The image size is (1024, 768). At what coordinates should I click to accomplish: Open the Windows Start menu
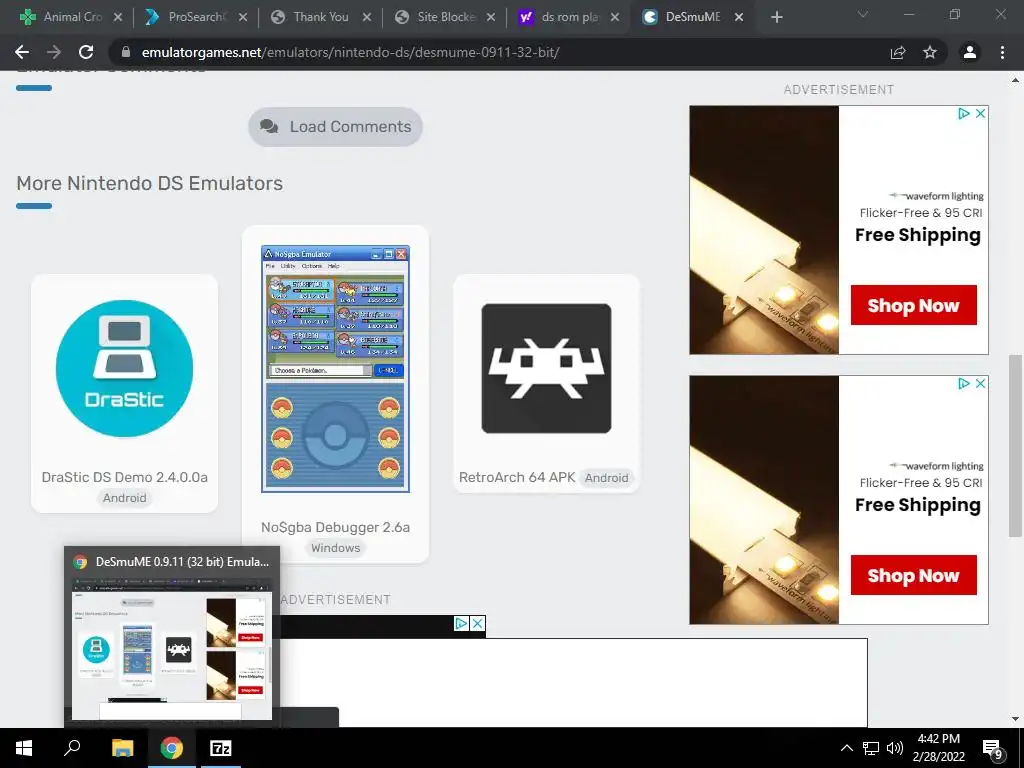24,748
